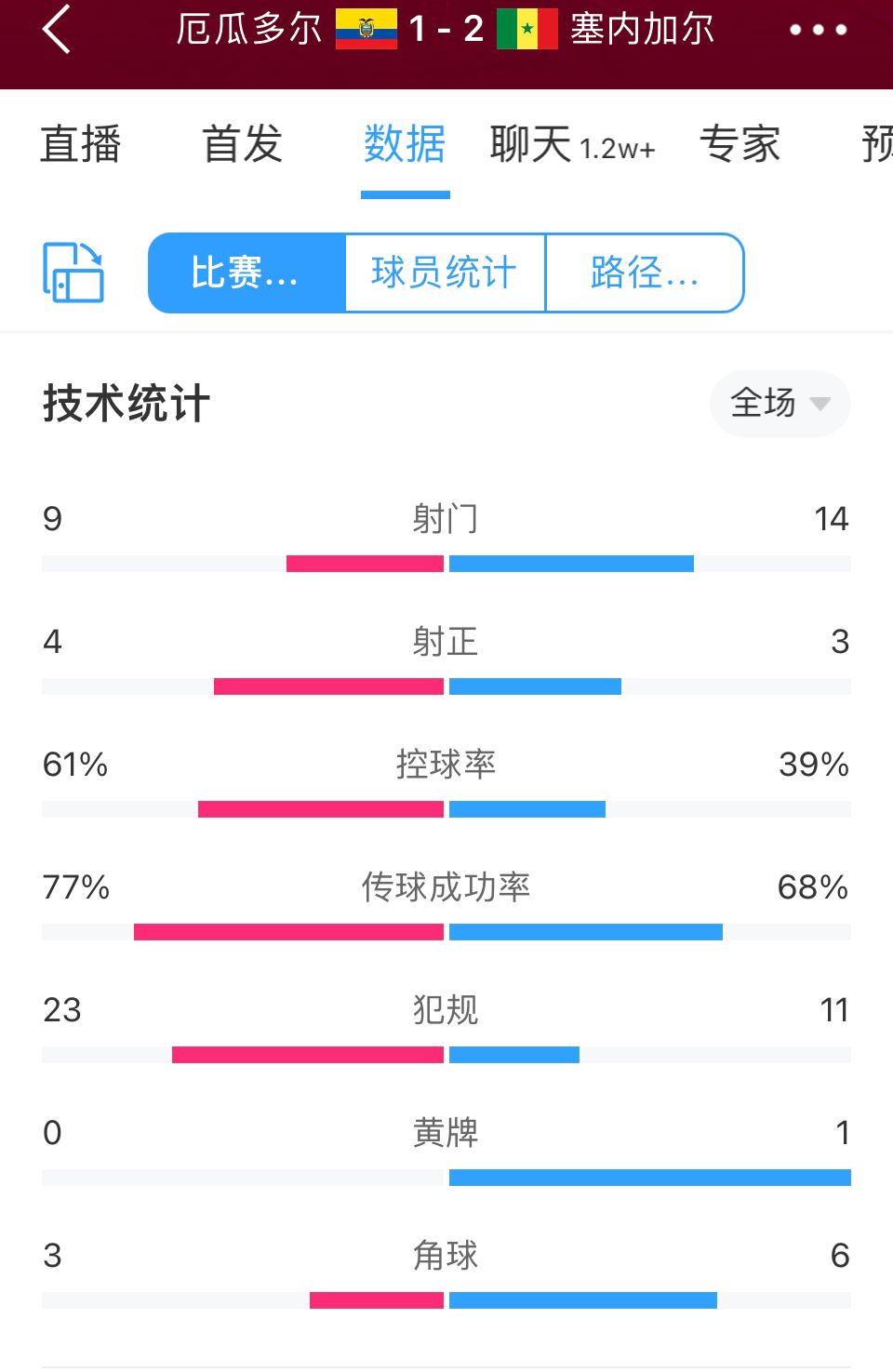Tap the Ecuador flag icon
The image size is (893, 1372).
pyautogui.click(x=367, y=29)
